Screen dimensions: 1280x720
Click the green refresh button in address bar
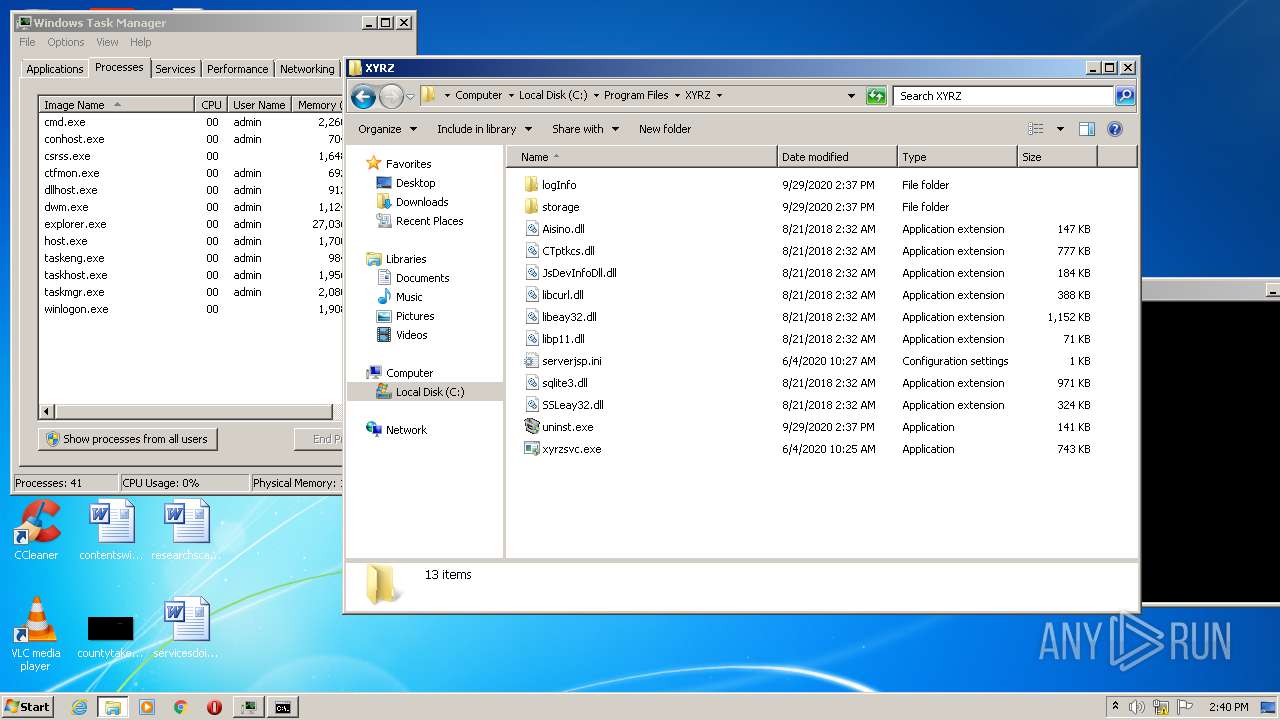(x=876, y=96)
